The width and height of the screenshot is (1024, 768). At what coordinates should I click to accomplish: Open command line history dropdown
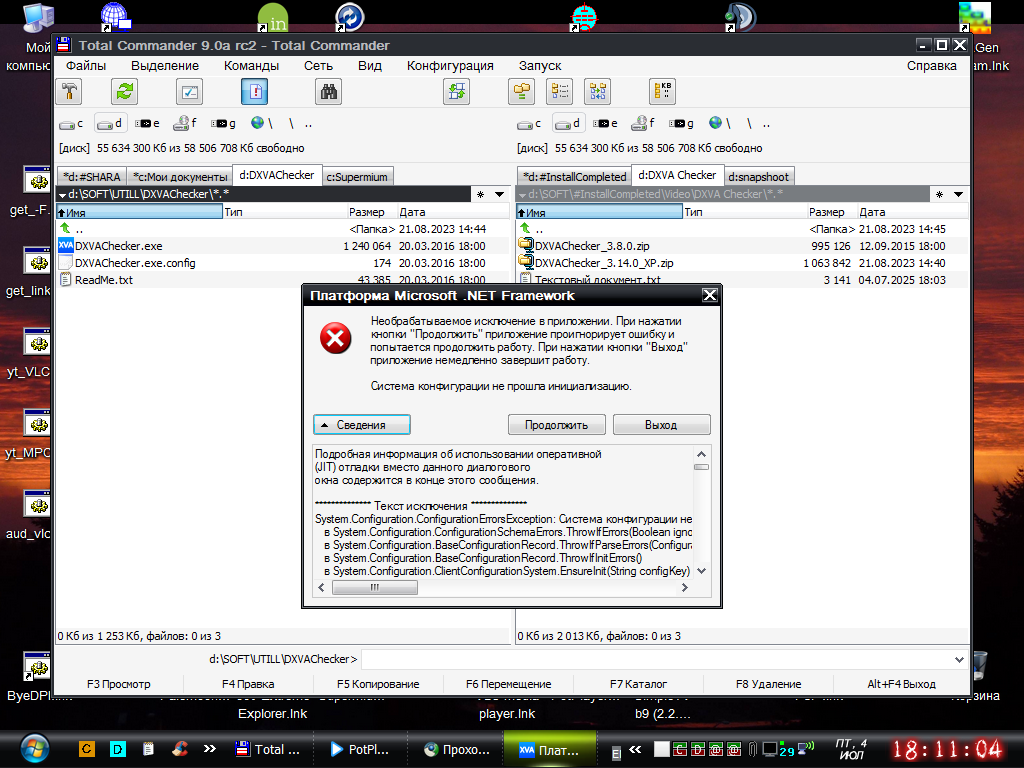(959, 660)
